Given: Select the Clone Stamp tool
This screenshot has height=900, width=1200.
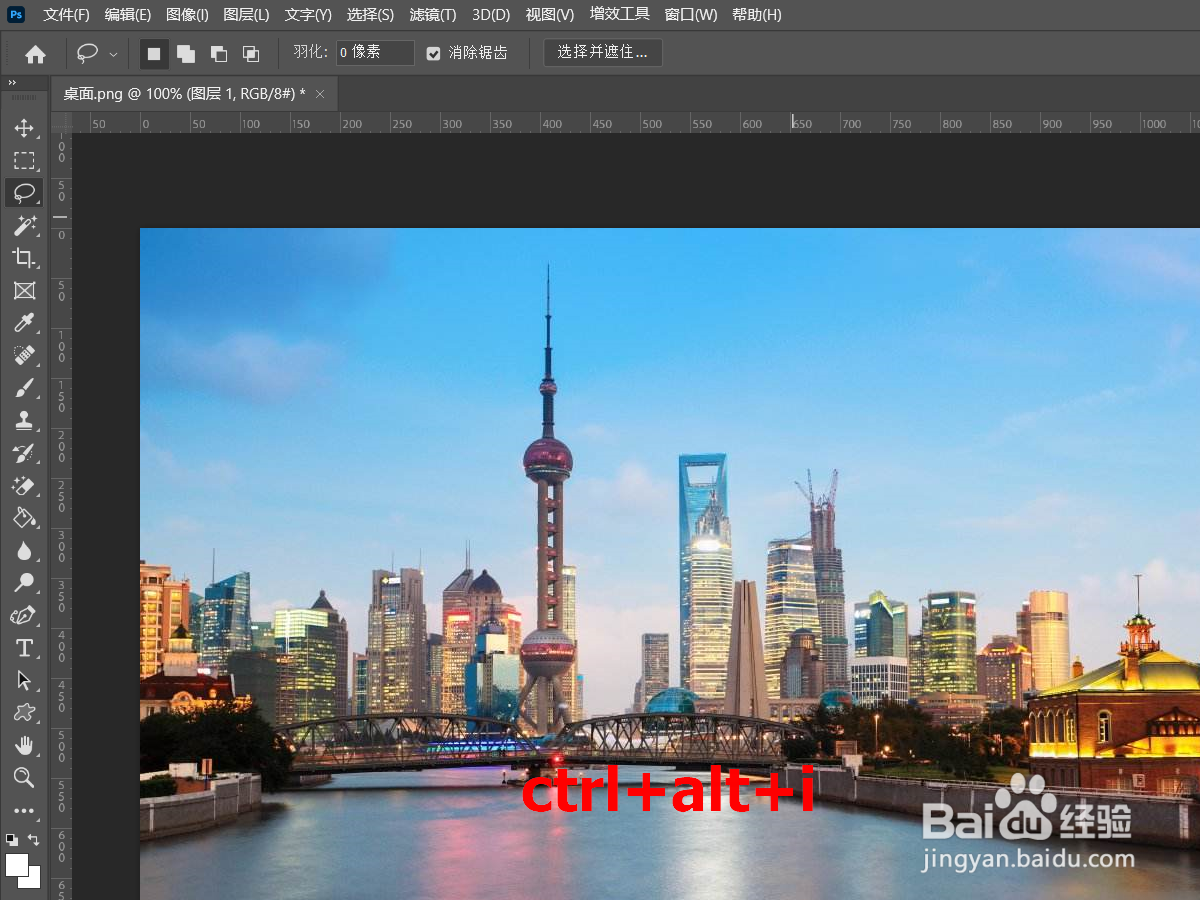Looking at the screenshot, I should point(24,420).
